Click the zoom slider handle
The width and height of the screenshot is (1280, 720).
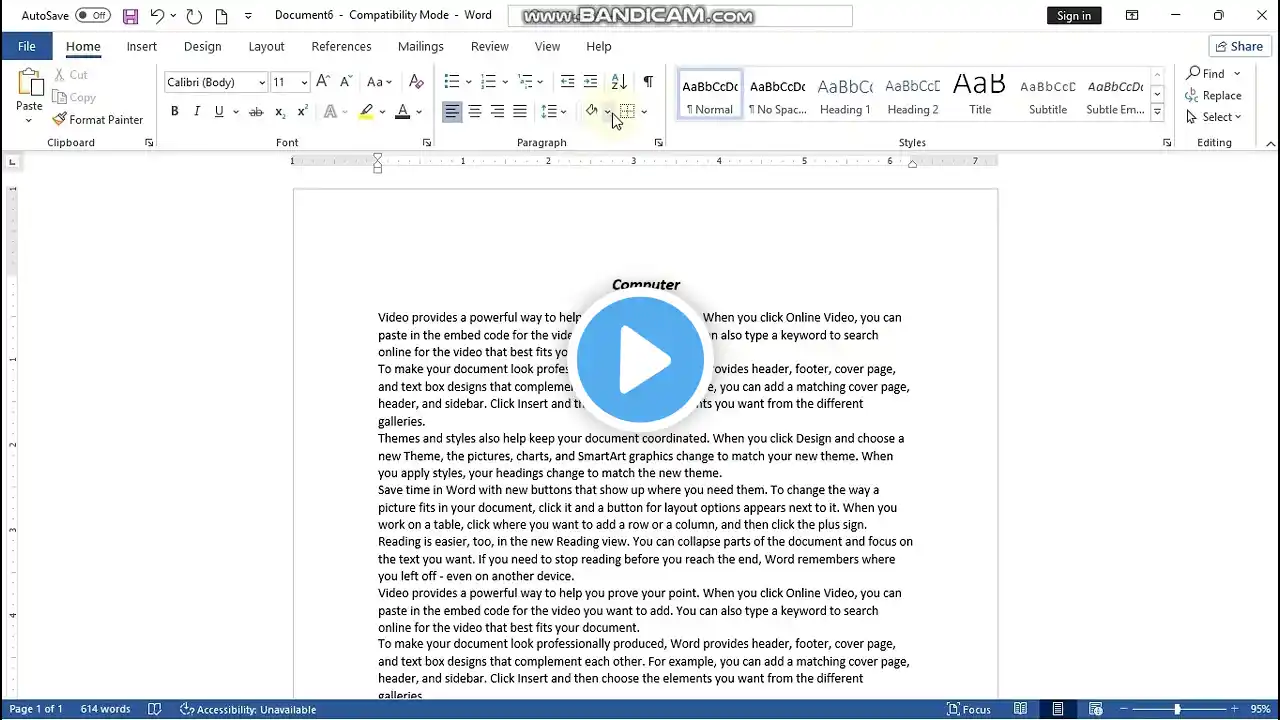(x=1177, y=709)
